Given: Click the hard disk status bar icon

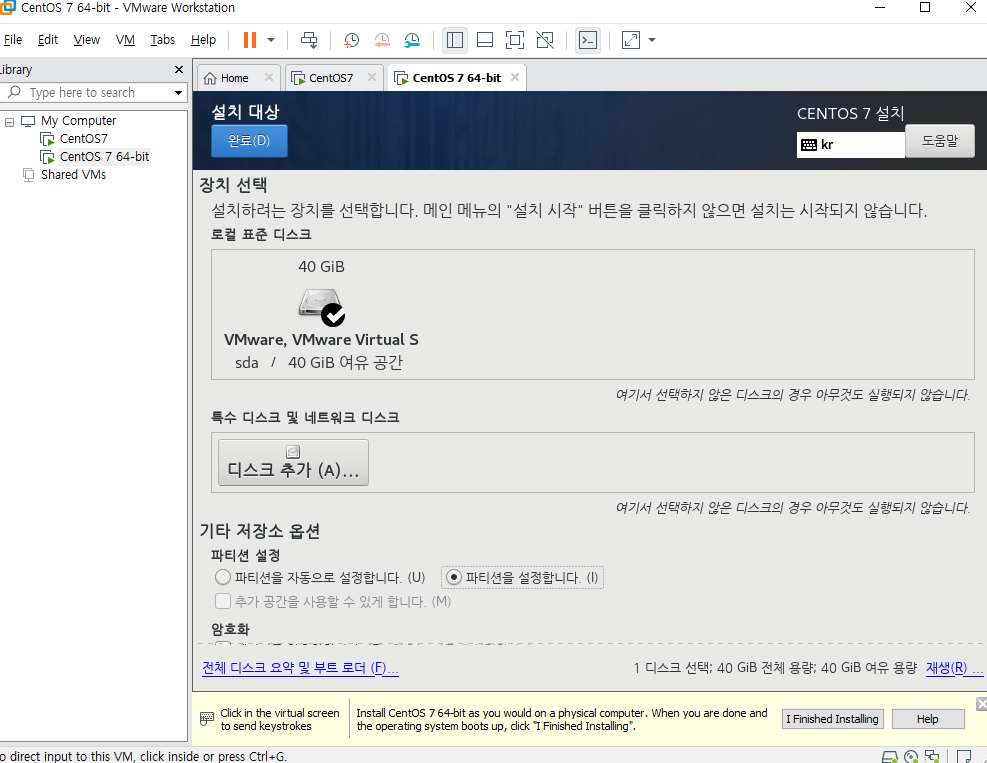Looking at the screenshot, I should click(889, 757).
